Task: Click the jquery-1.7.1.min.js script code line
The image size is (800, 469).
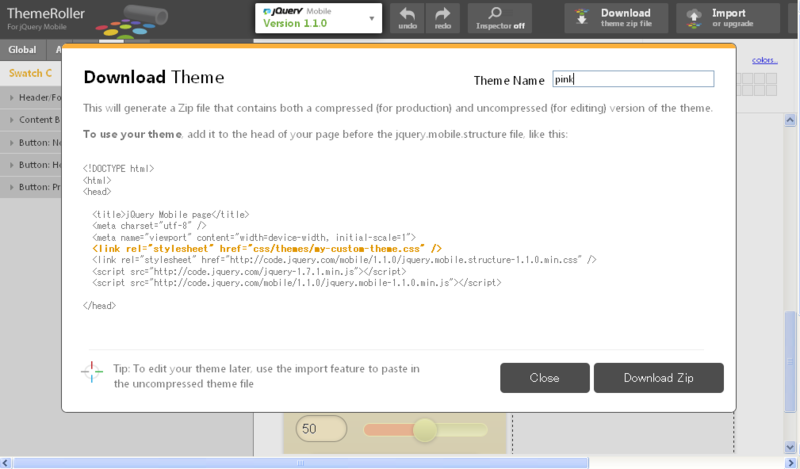Action: click(249, 271)
